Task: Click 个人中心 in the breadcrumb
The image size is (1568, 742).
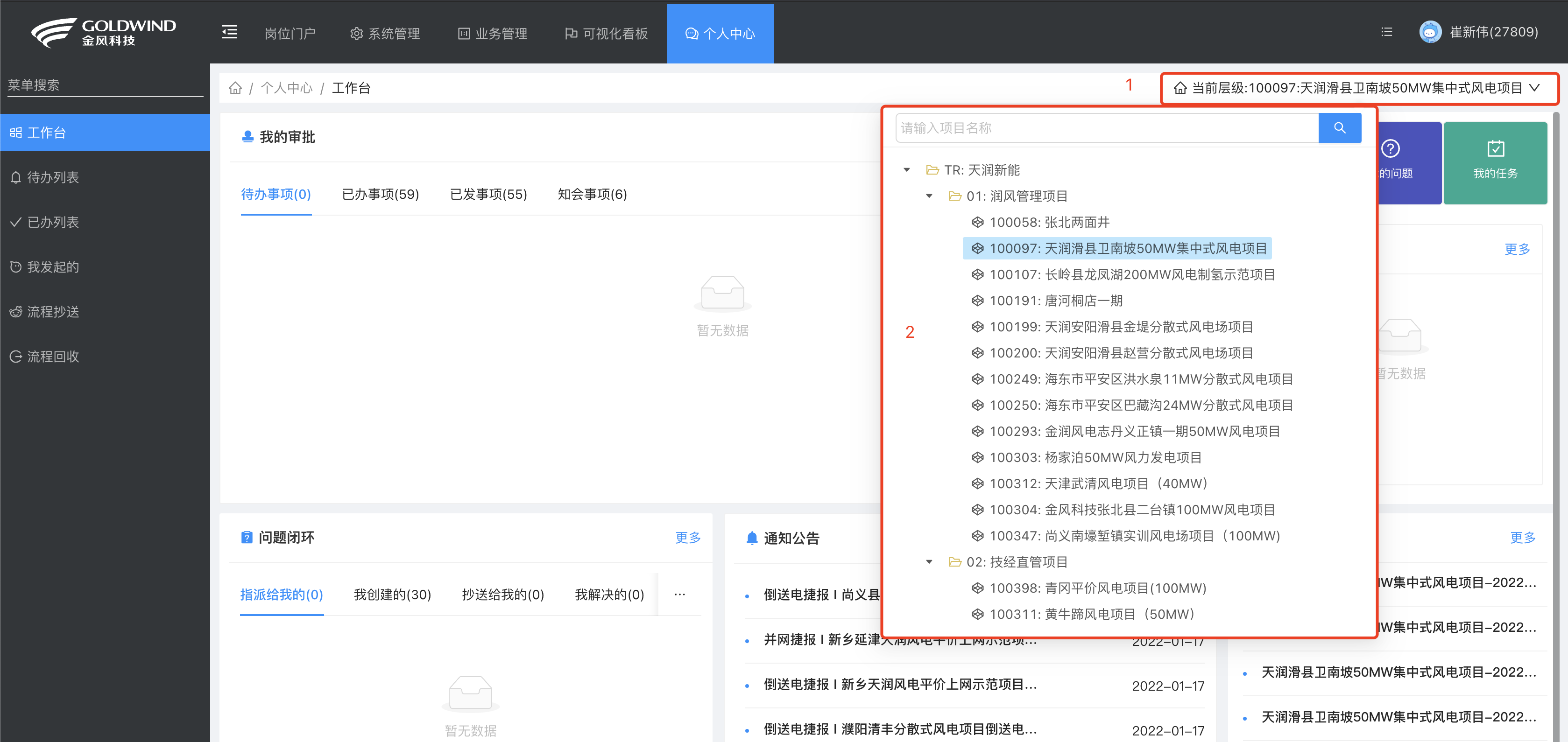Action: pyautogui.click(x=287, y=88)
